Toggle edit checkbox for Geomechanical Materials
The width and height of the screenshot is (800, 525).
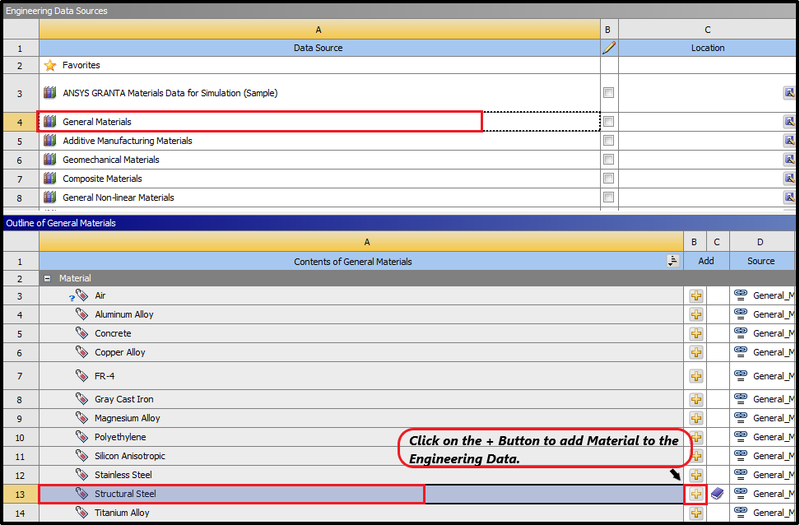pyautogui.click(x=608, y=160)
